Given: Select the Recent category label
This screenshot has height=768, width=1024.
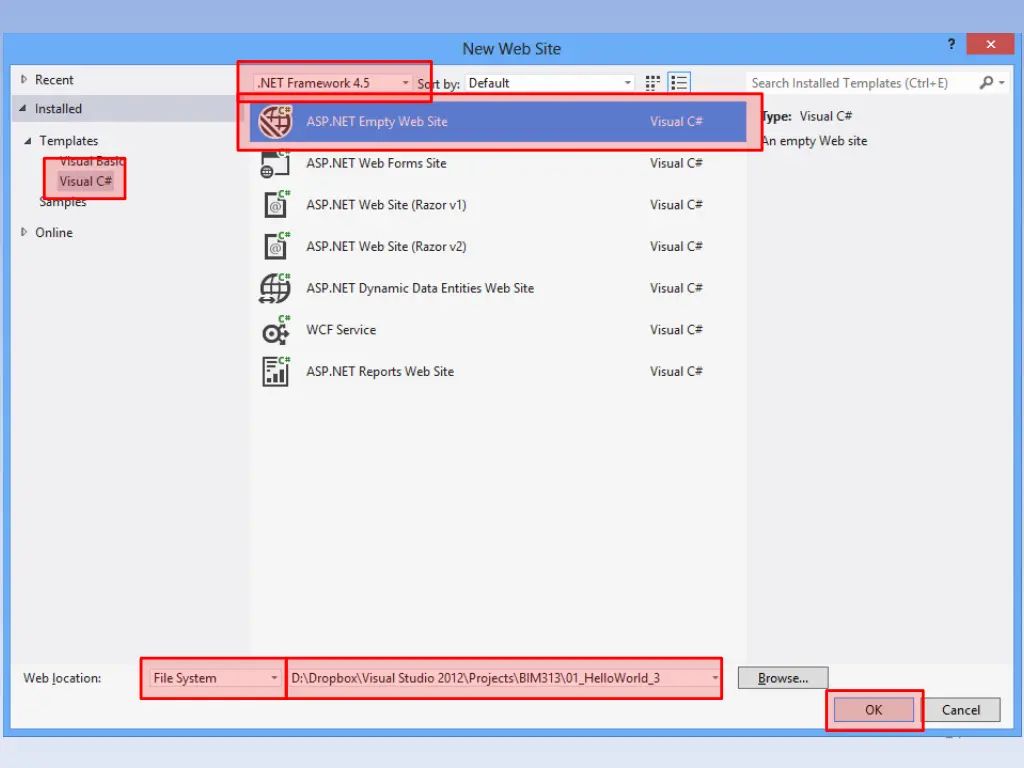Looking at the screenshot, I should (x=54, y=80).
